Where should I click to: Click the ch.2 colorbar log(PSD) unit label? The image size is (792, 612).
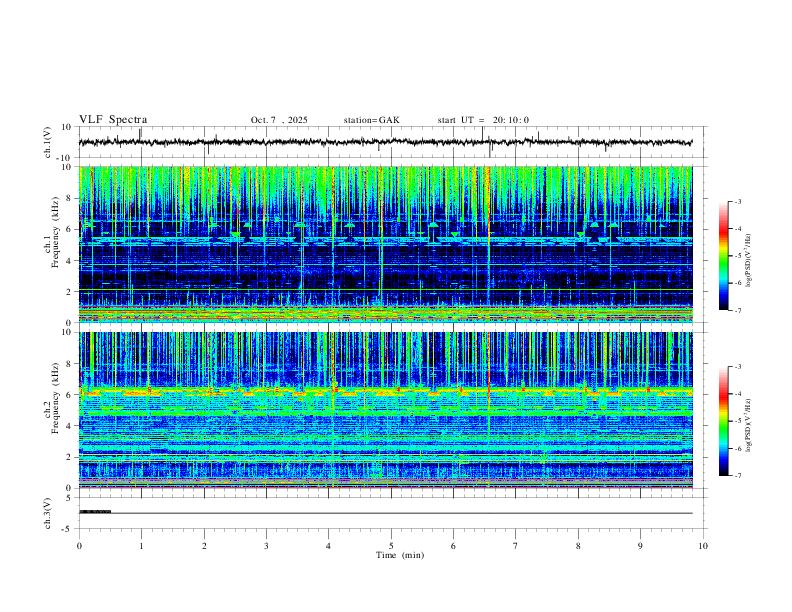(x=749, y=425)
